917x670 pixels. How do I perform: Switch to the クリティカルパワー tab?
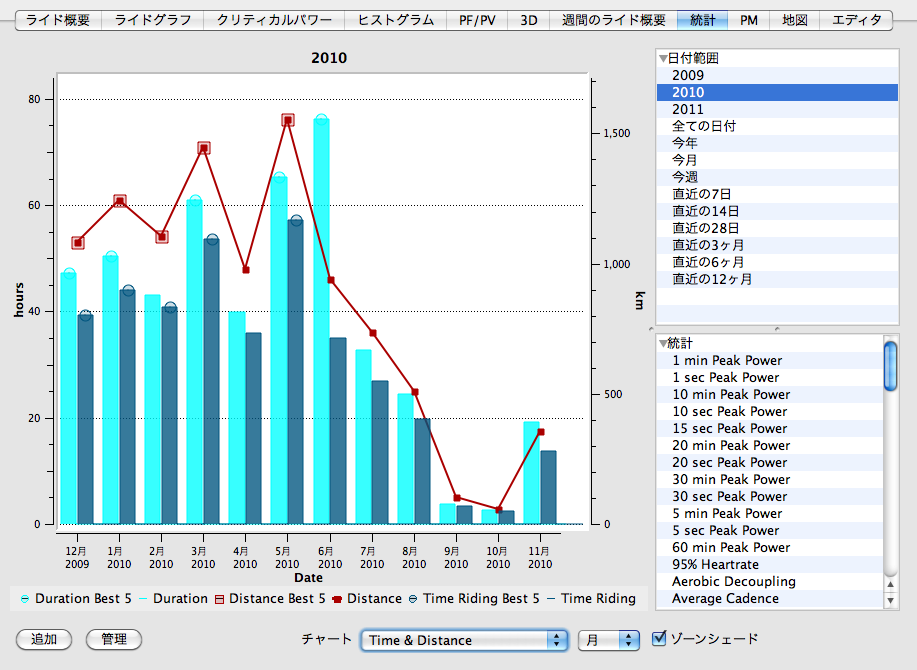pos(274,20)
